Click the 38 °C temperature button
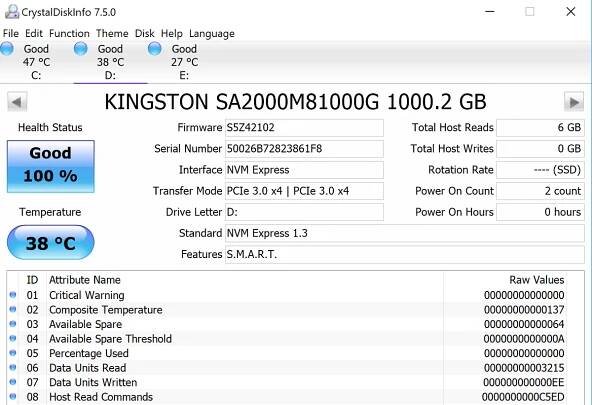592x405 pixels. [x=51, y=242]
